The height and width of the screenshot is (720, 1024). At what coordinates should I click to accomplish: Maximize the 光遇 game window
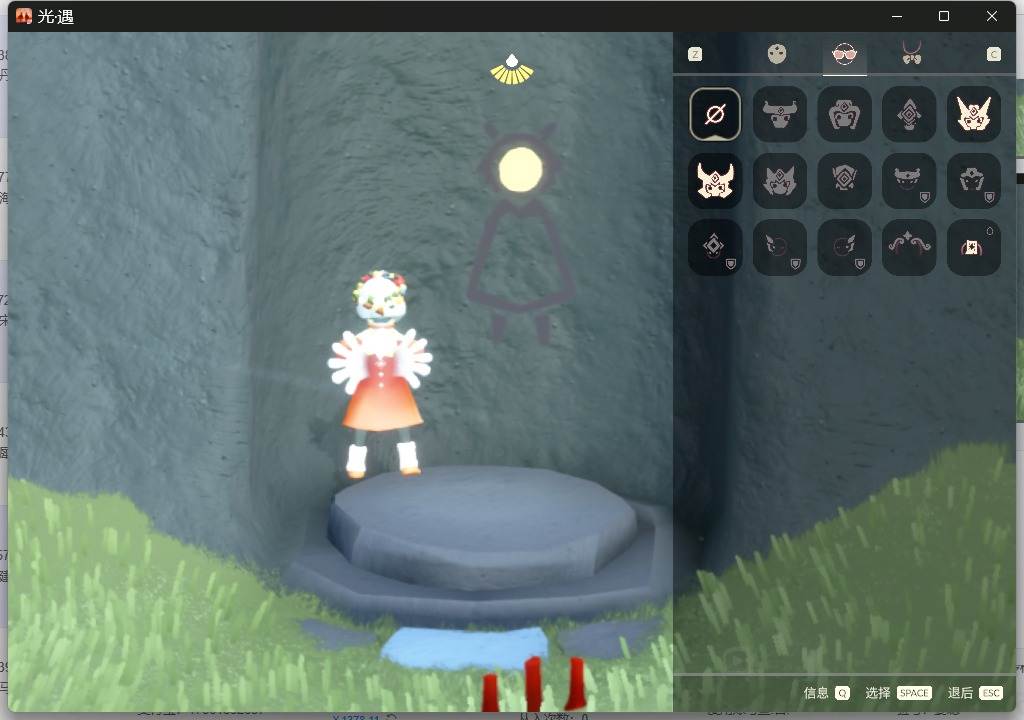944,16
